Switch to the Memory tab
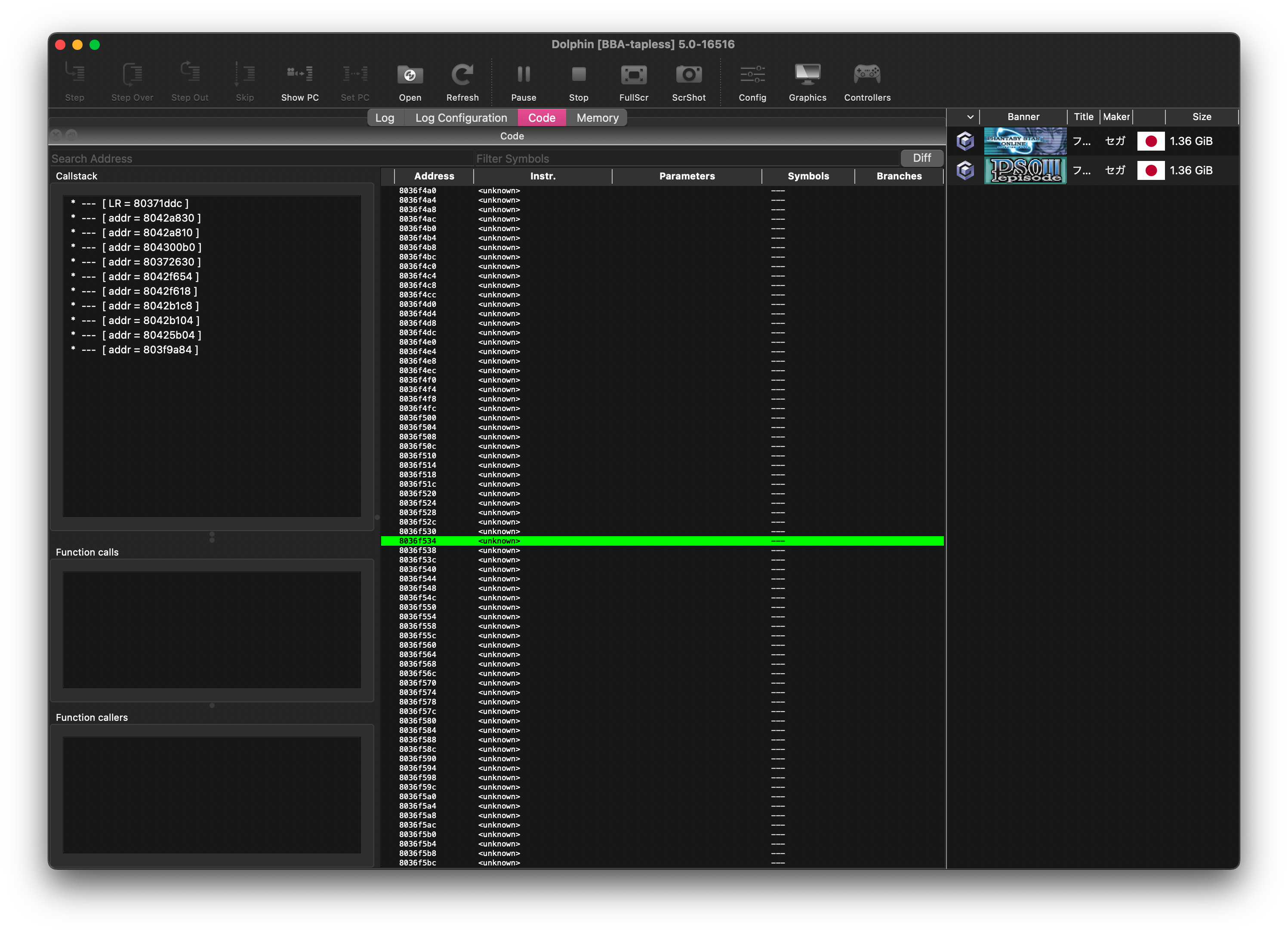Image resolution: width=1288 pixels, height=933 pixels. [597, 117]
